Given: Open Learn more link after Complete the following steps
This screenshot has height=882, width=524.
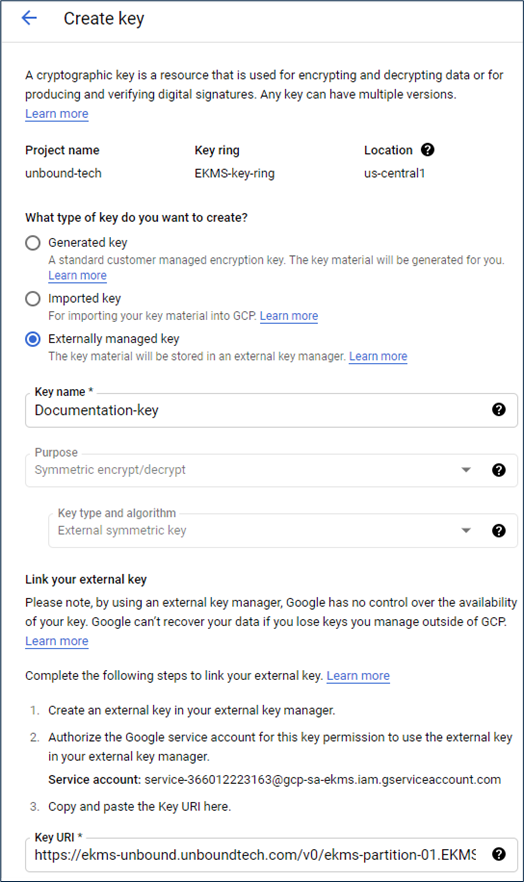Looking at the screenshot, I should (358, 676).
